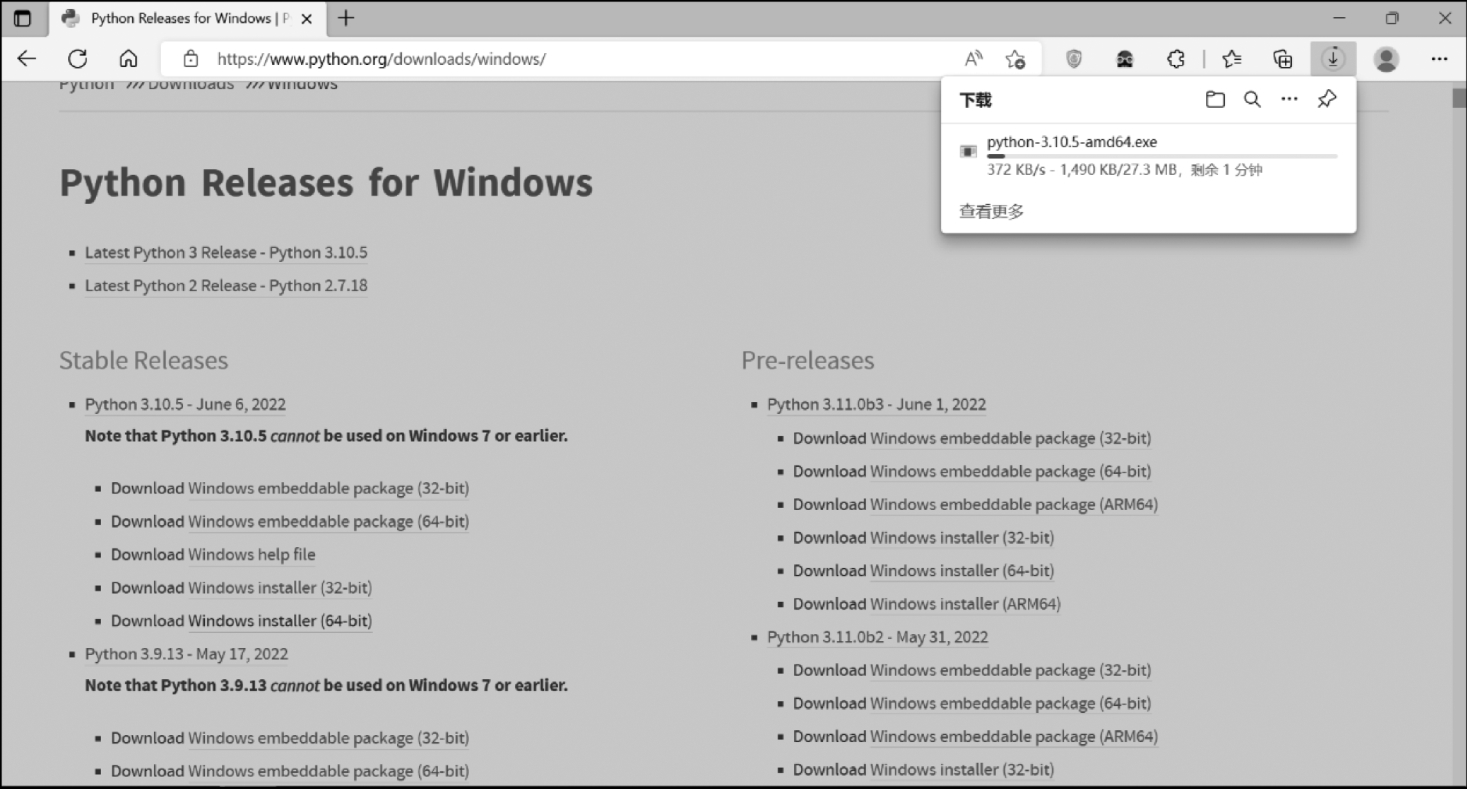Add this page to favorites

(1015, 59)
